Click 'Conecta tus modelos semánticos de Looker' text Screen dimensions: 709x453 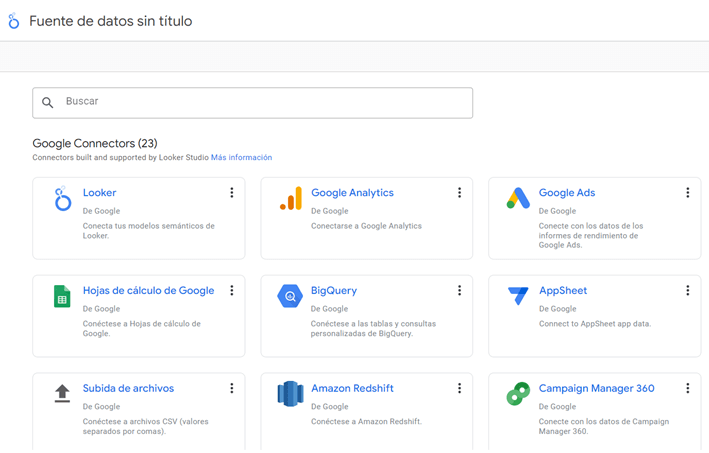coord(149,231)
